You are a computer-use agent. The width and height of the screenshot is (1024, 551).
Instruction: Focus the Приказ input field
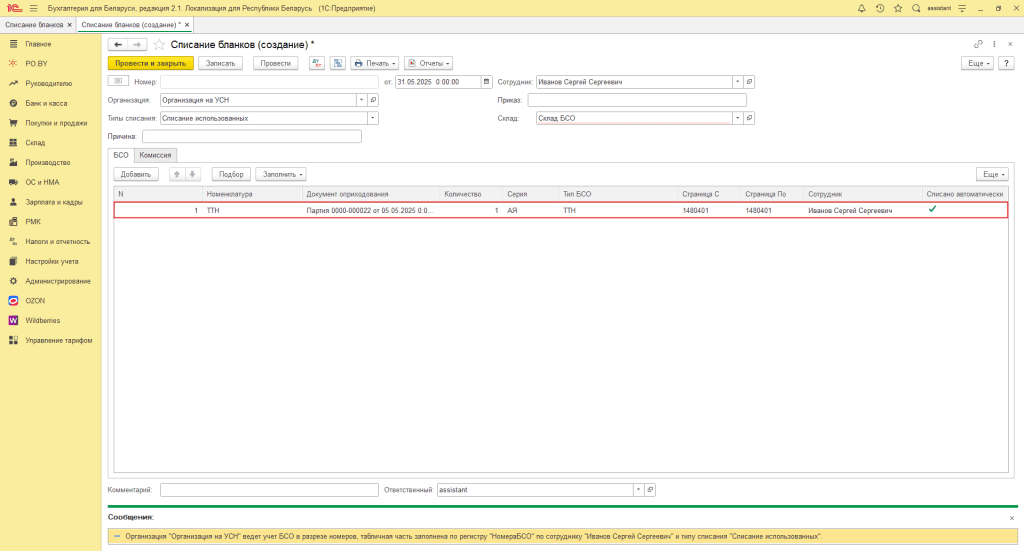pos(637,100)
